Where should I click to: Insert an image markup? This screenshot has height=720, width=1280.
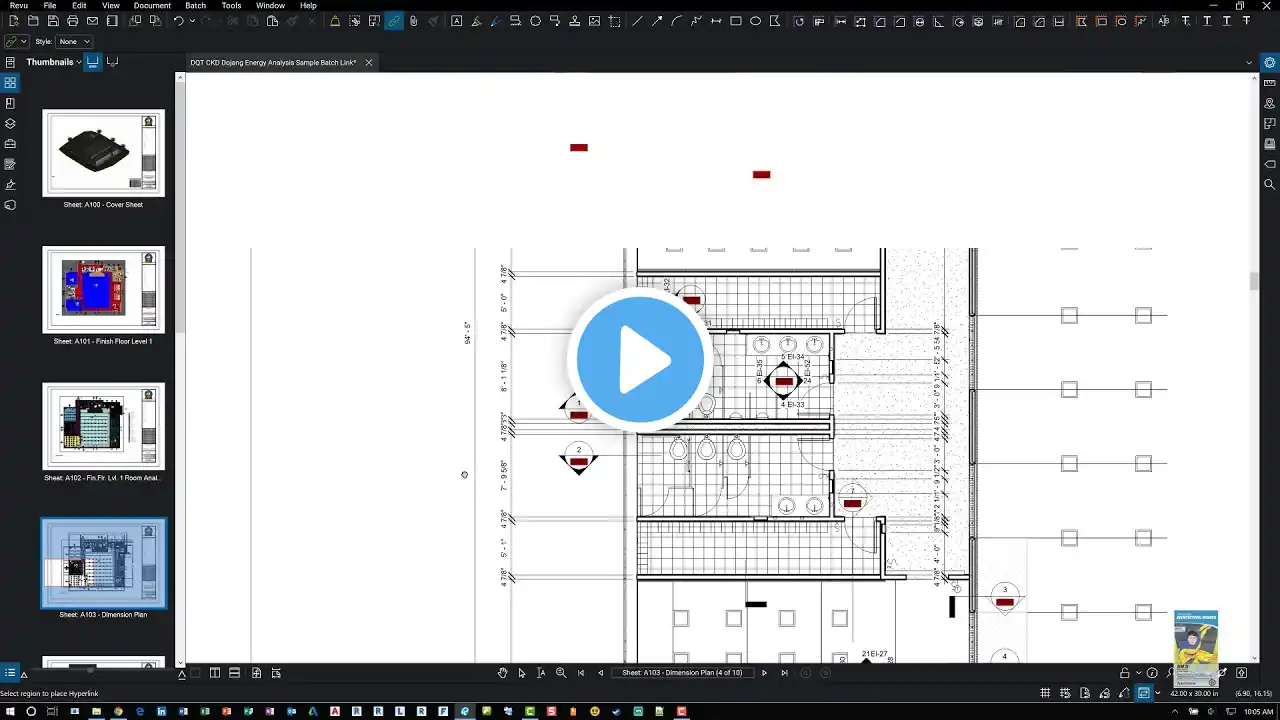(x=595, y=21)
